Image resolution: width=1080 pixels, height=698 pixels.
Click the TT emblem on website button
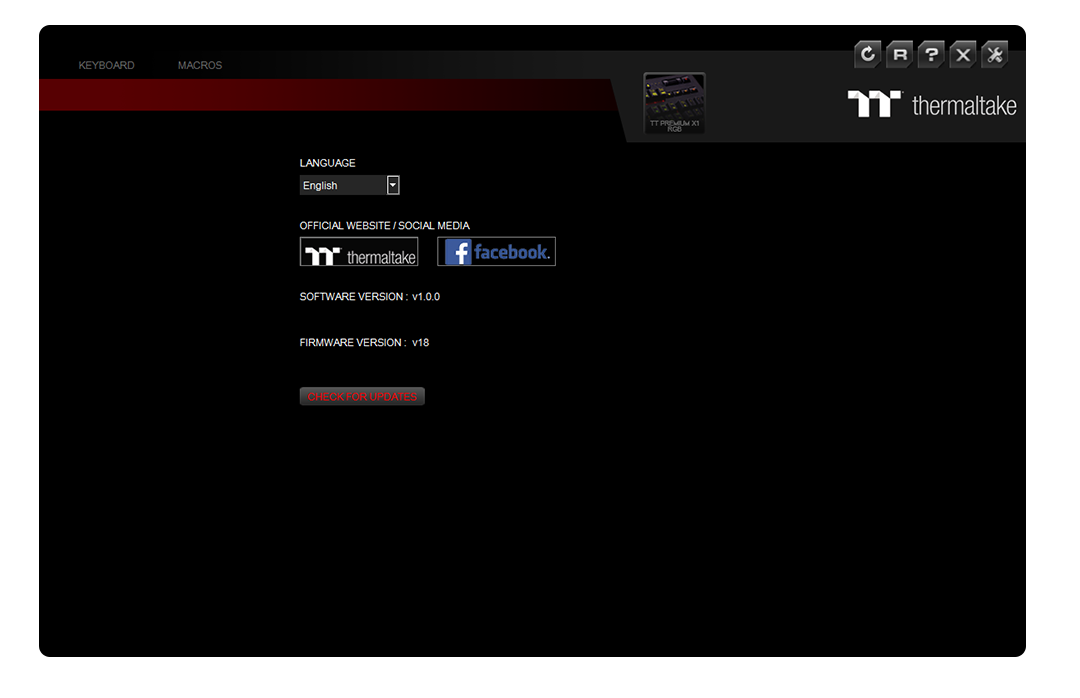pyautogui.click(x=323, y=256)
